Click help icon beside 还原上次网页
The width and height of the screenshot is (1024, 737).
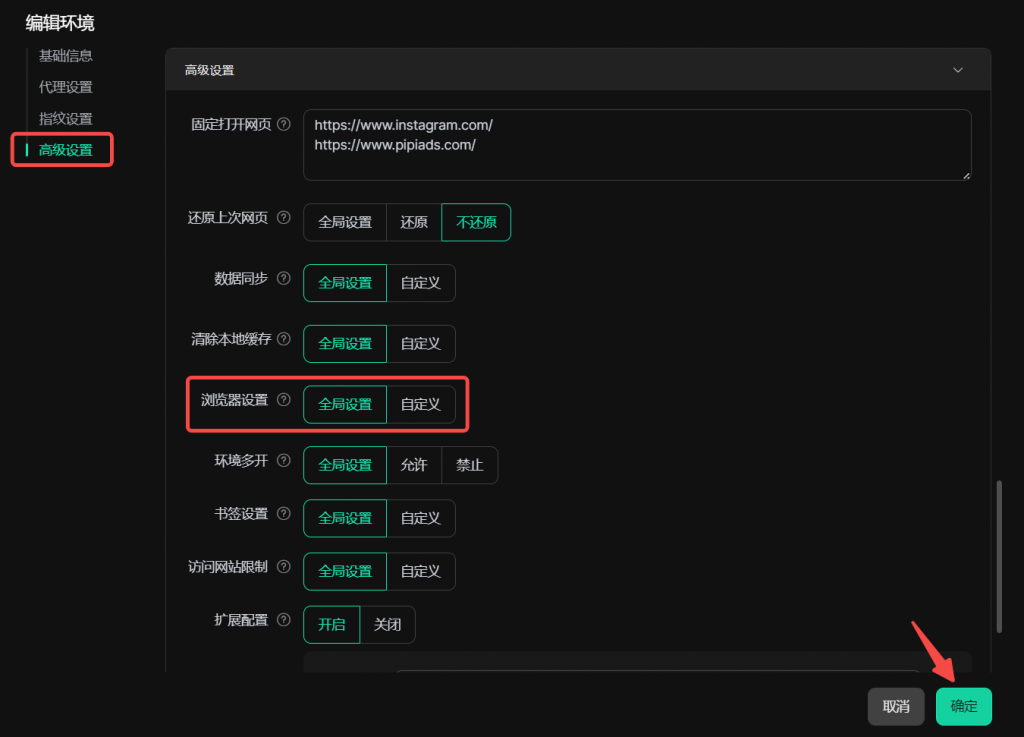tap(284, 218)
